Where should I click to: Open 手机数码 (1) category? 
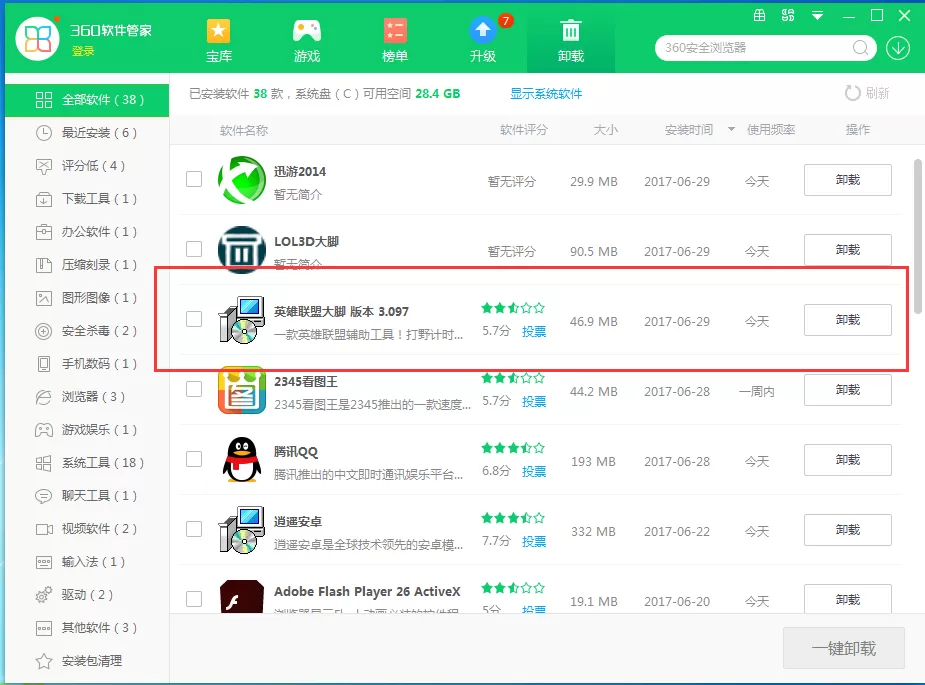(x=87, y=364)
